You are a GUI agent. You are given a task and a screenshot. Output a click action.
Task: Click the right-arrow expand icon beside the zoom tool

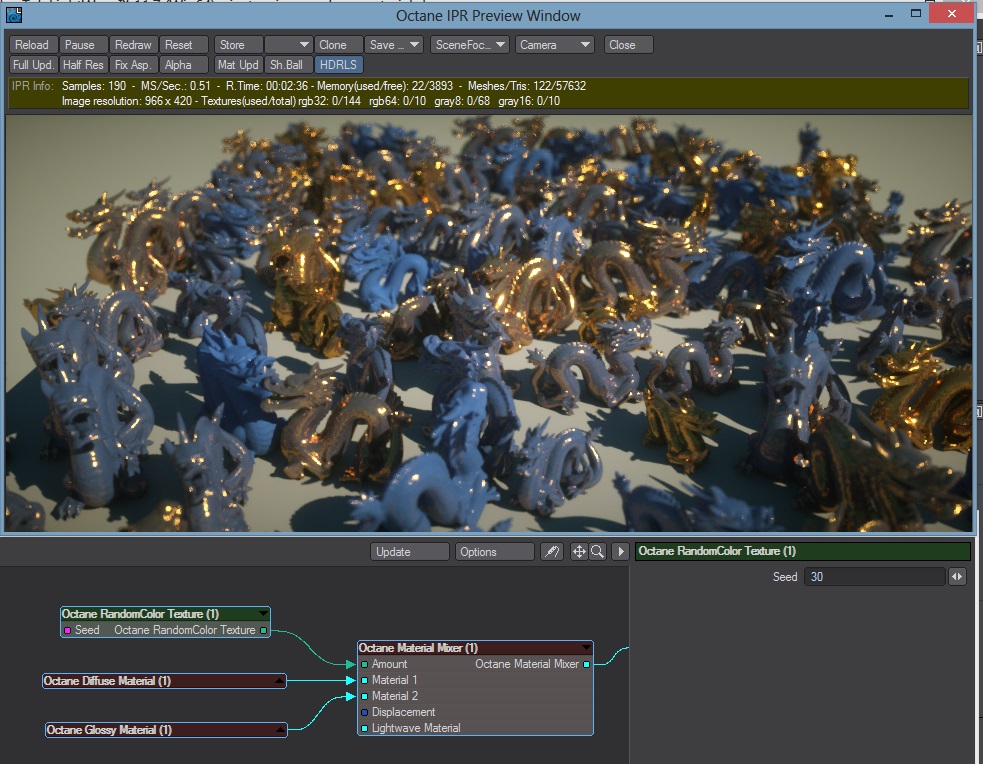click(620, 552)
